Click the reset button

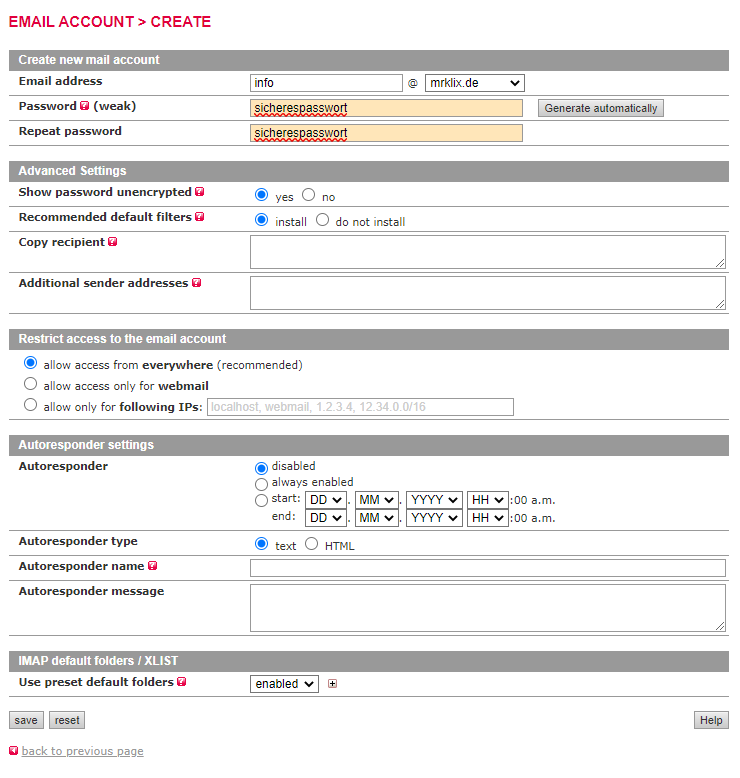[67, 720]
